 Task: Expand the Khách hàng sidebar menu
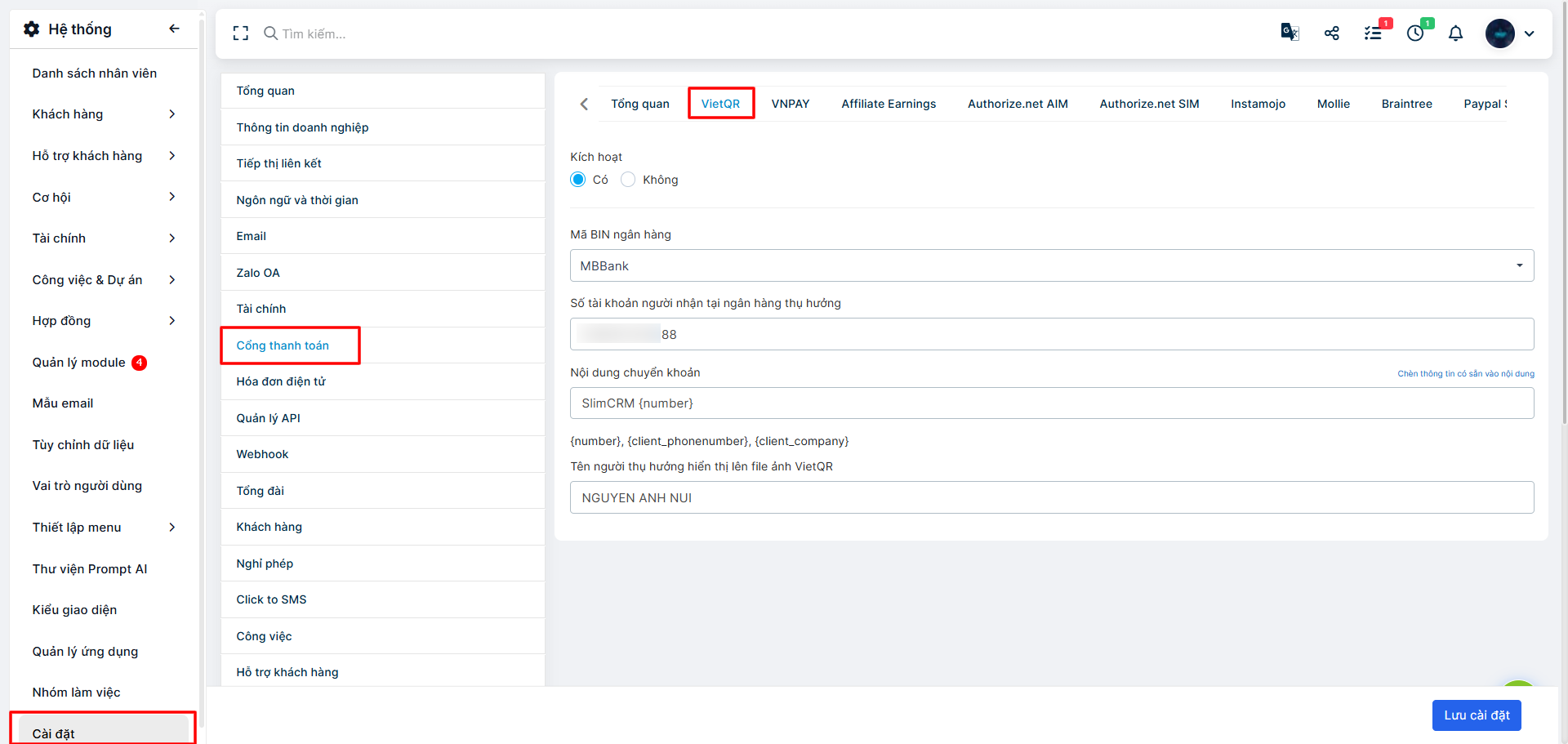click(x=103, y=114)
